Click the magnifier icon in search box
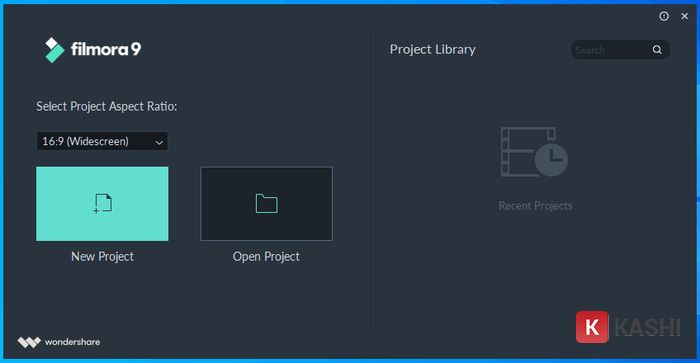700x363 pixels. click(x=657, y=50)
